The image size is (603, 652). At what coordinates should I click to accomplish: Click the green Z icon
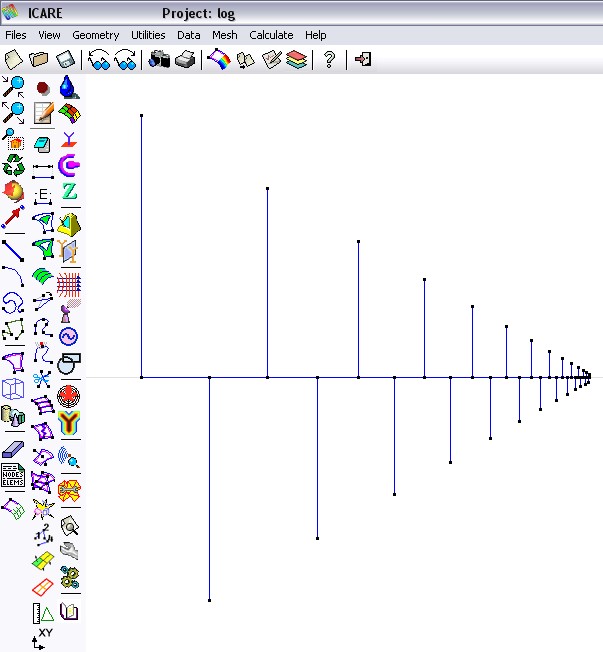click(x=69, y=191)
